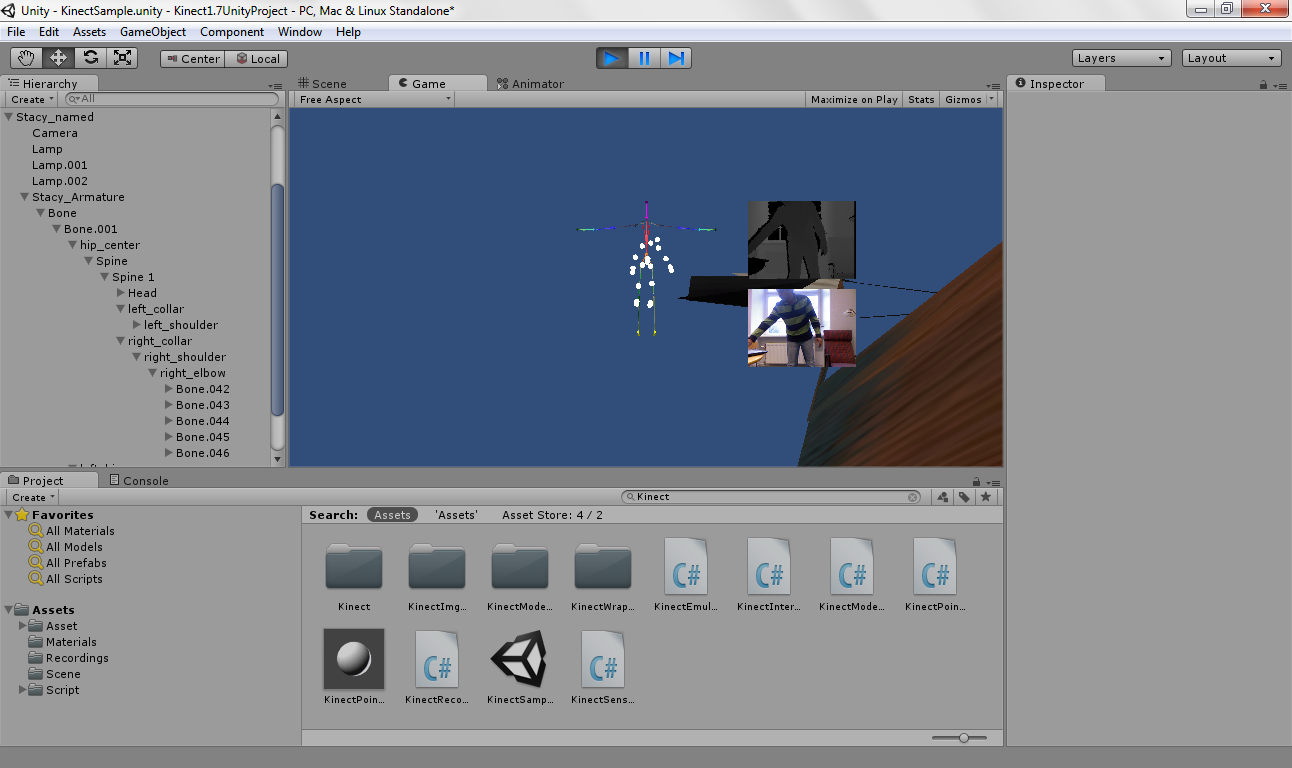Click Create in the Hierarchy panel

(29, 99)
